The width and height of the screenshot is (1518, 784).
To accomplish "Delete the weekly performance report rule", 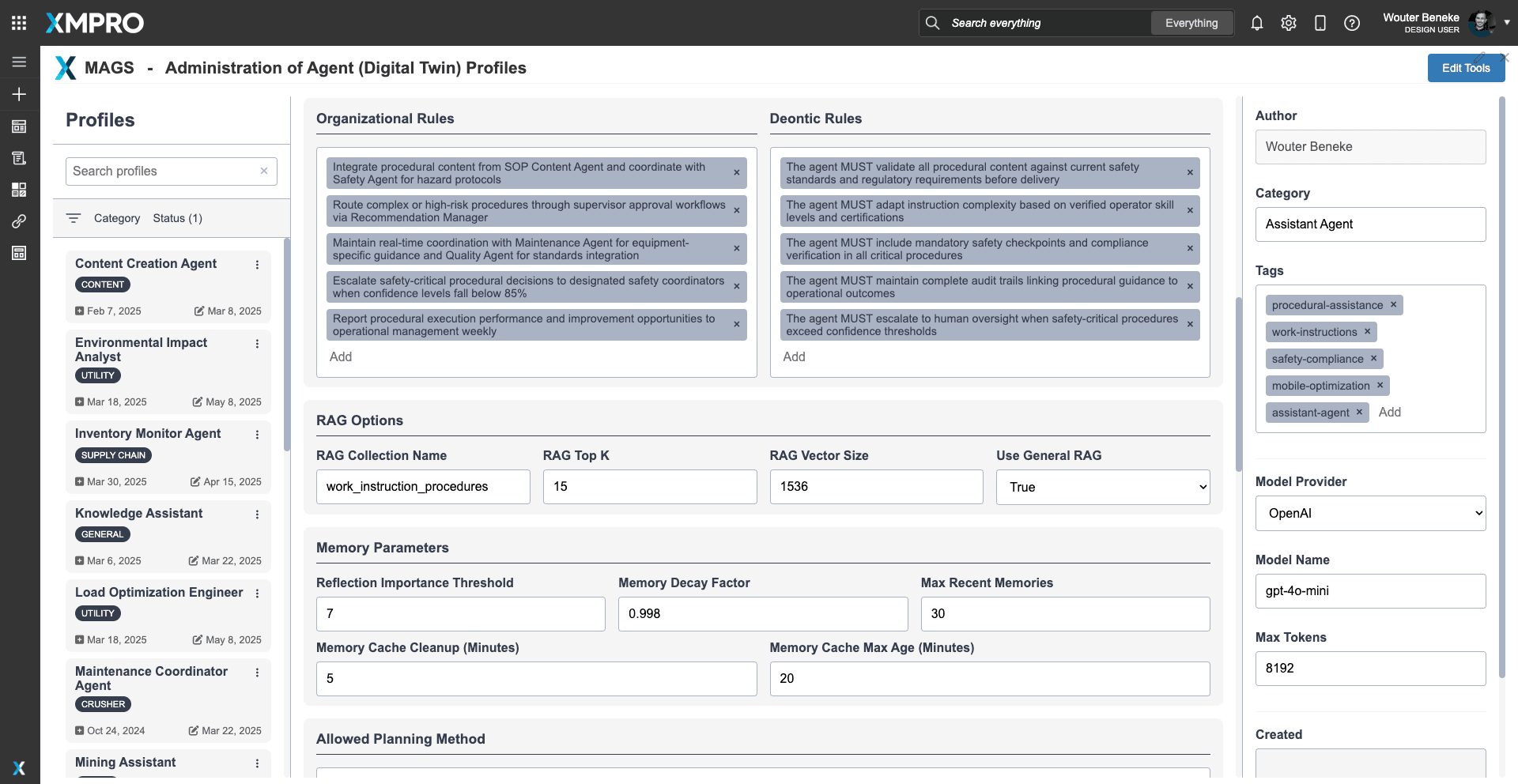I will coord(736,325).
